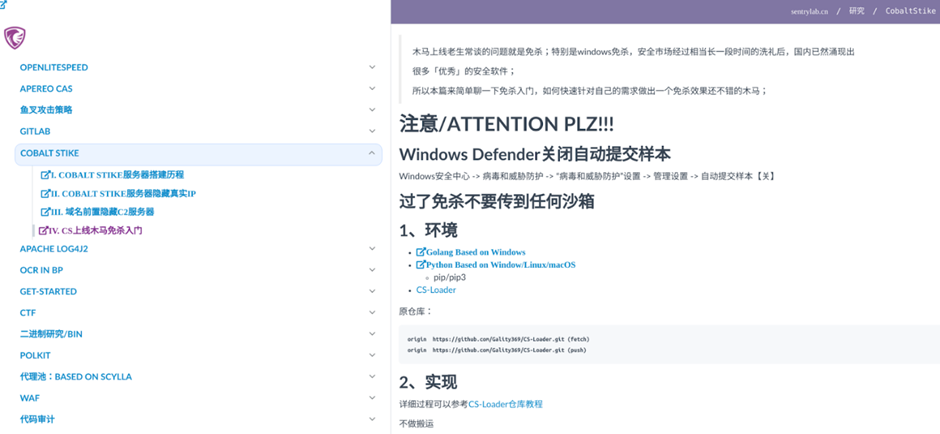The height and width of the screenshot is (434, 940).
Task: Open 代码审计 sidebar entry
Action: (x=37, y=420)
